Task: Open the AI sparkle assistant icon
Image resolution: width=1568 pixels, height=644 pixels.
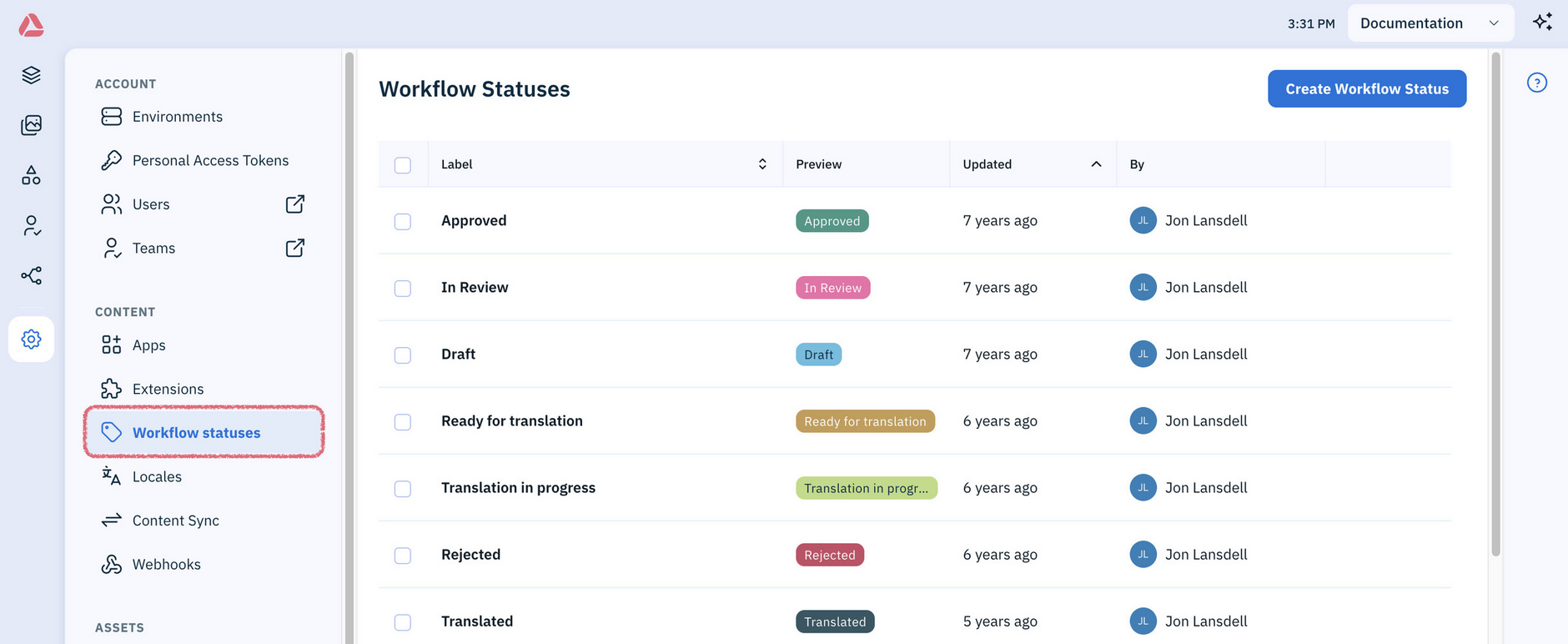Action: coord(1542,22)
